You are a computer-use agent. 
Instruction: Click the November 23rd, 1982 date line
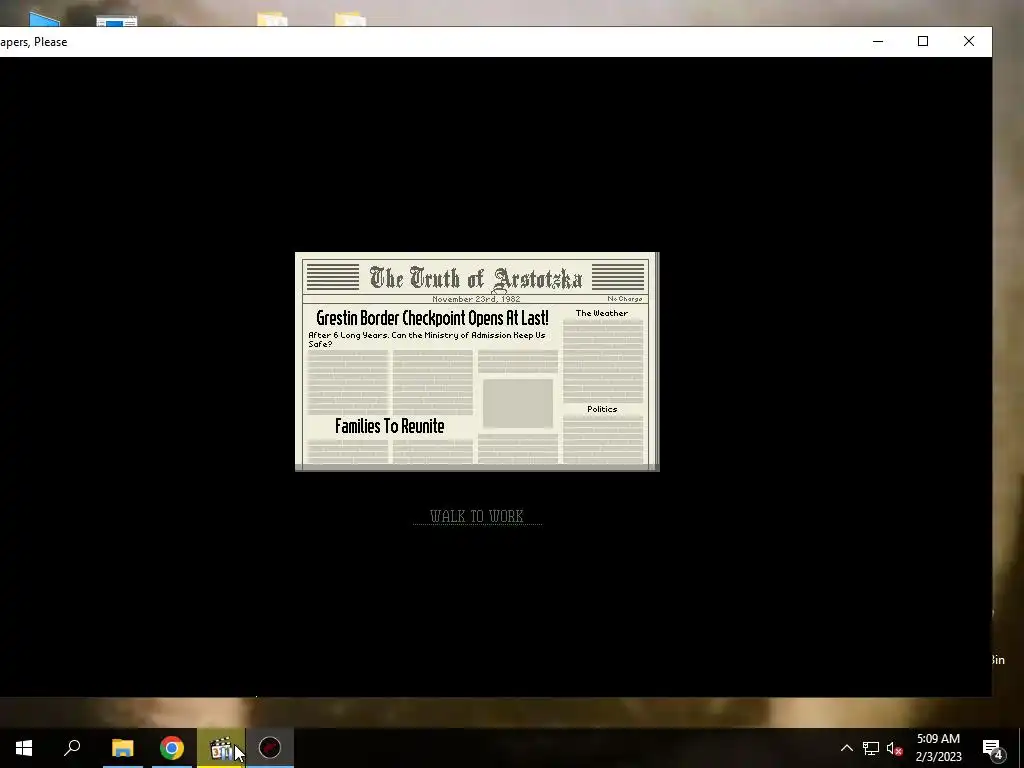coord(476,299)
